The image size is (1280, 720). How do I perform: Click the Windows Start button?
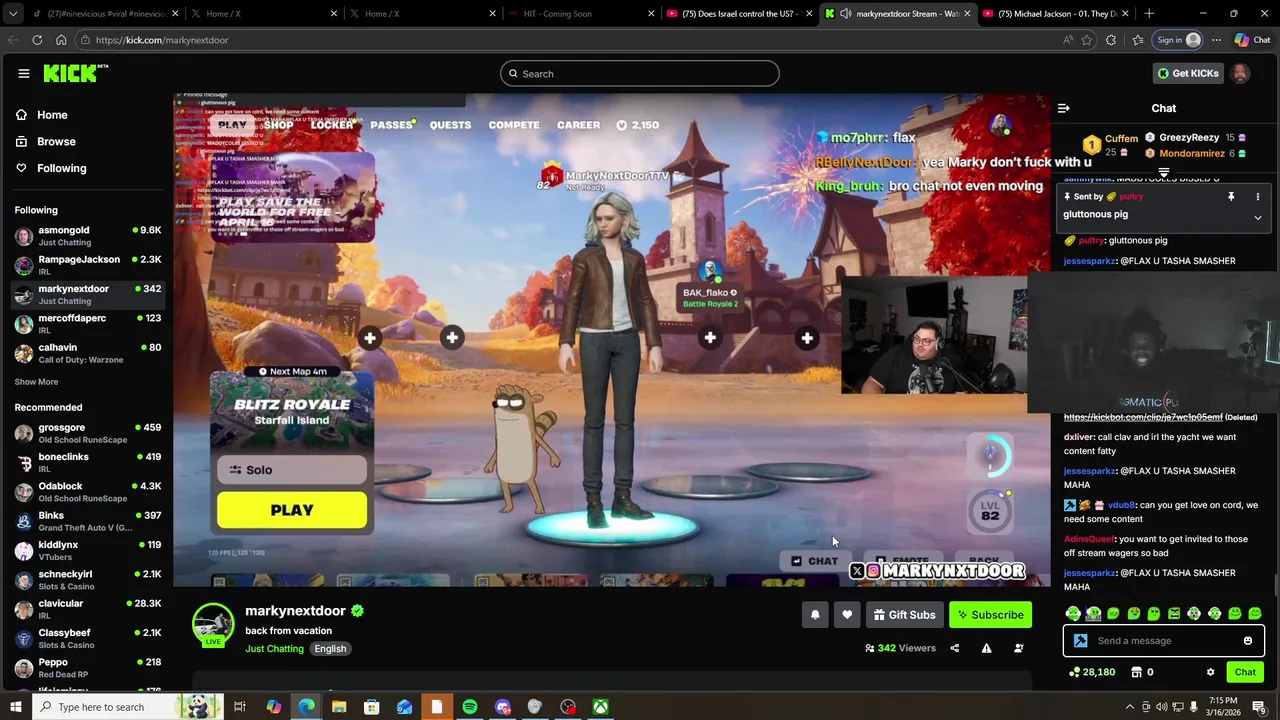(x=15, y=707)
